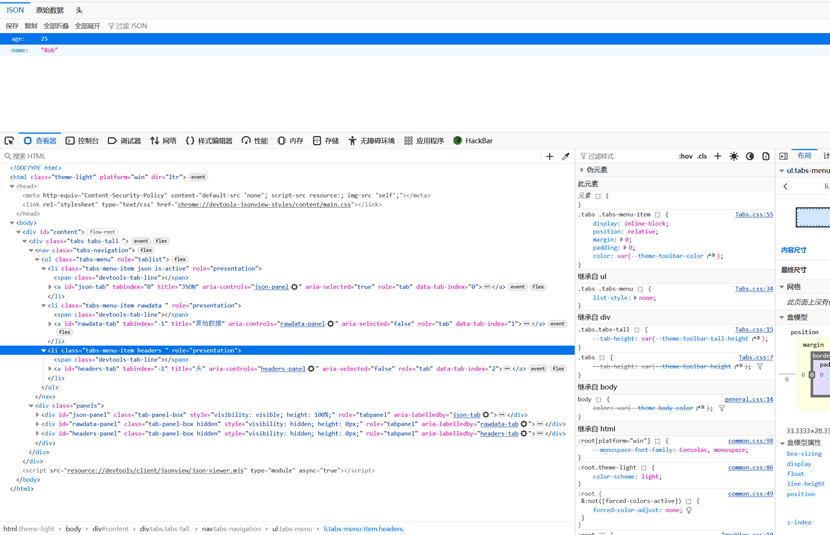Image resolution: width=830 pixels, height=535 pixels.
Task: Toggle light color scheme simulation
Action: (734, 156)
